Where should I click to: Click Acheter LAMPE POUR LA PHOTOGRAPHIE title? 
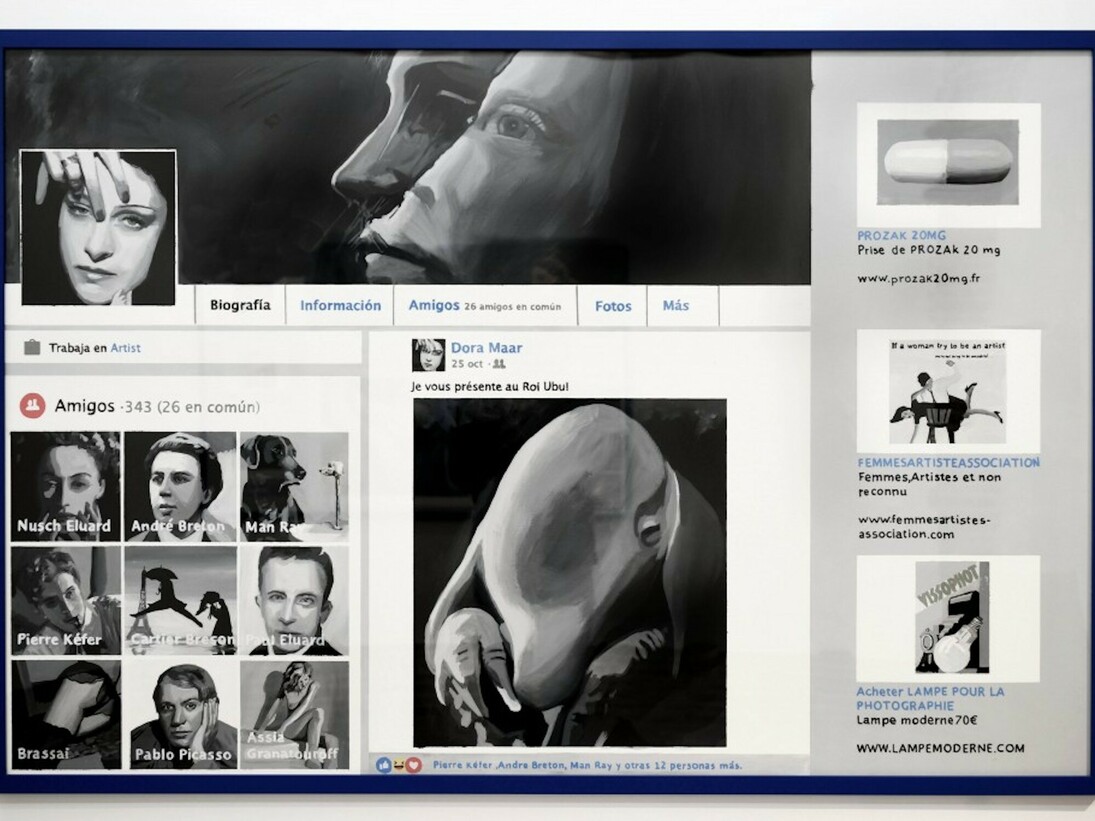point(930,698)
